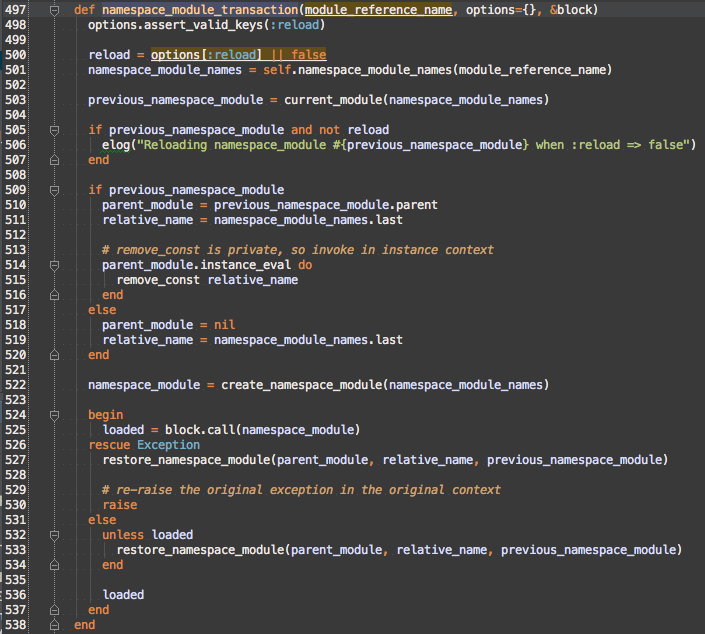
Task: Click current_module call on line 503
Action: pyautogui.click(x=333, y=100)
